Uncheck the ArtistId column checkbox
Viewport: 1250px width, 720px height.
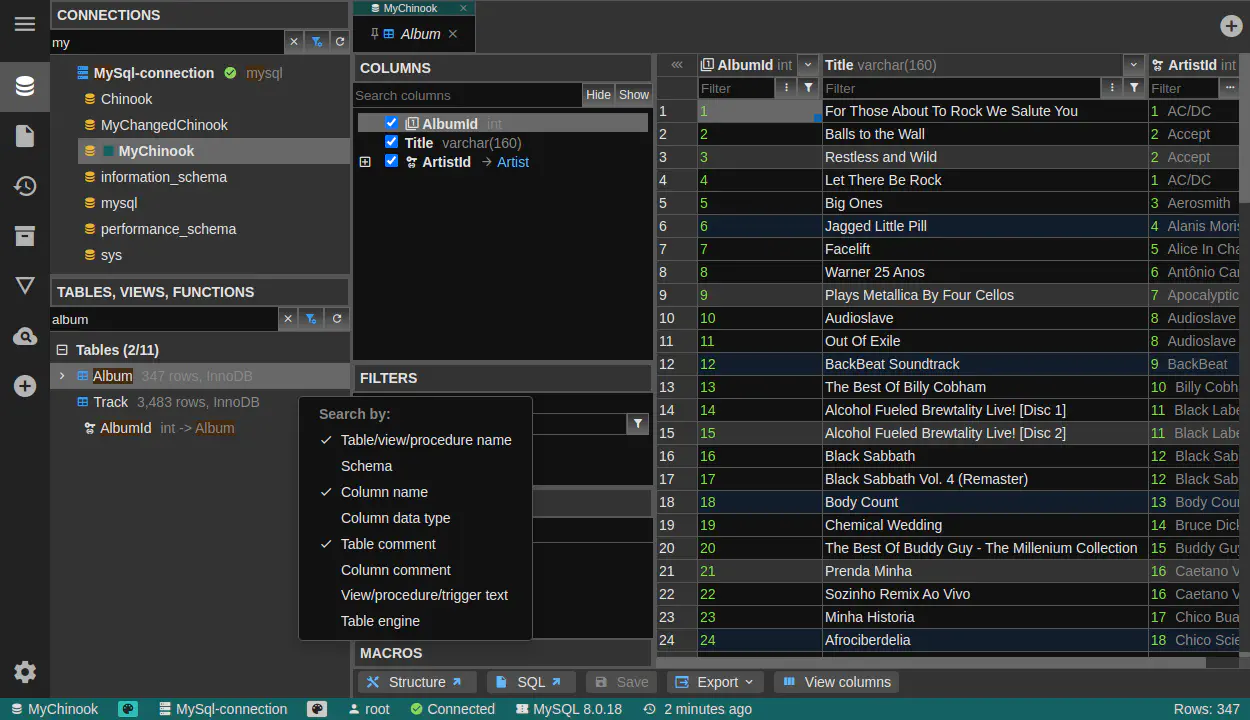tap(391, 161)
